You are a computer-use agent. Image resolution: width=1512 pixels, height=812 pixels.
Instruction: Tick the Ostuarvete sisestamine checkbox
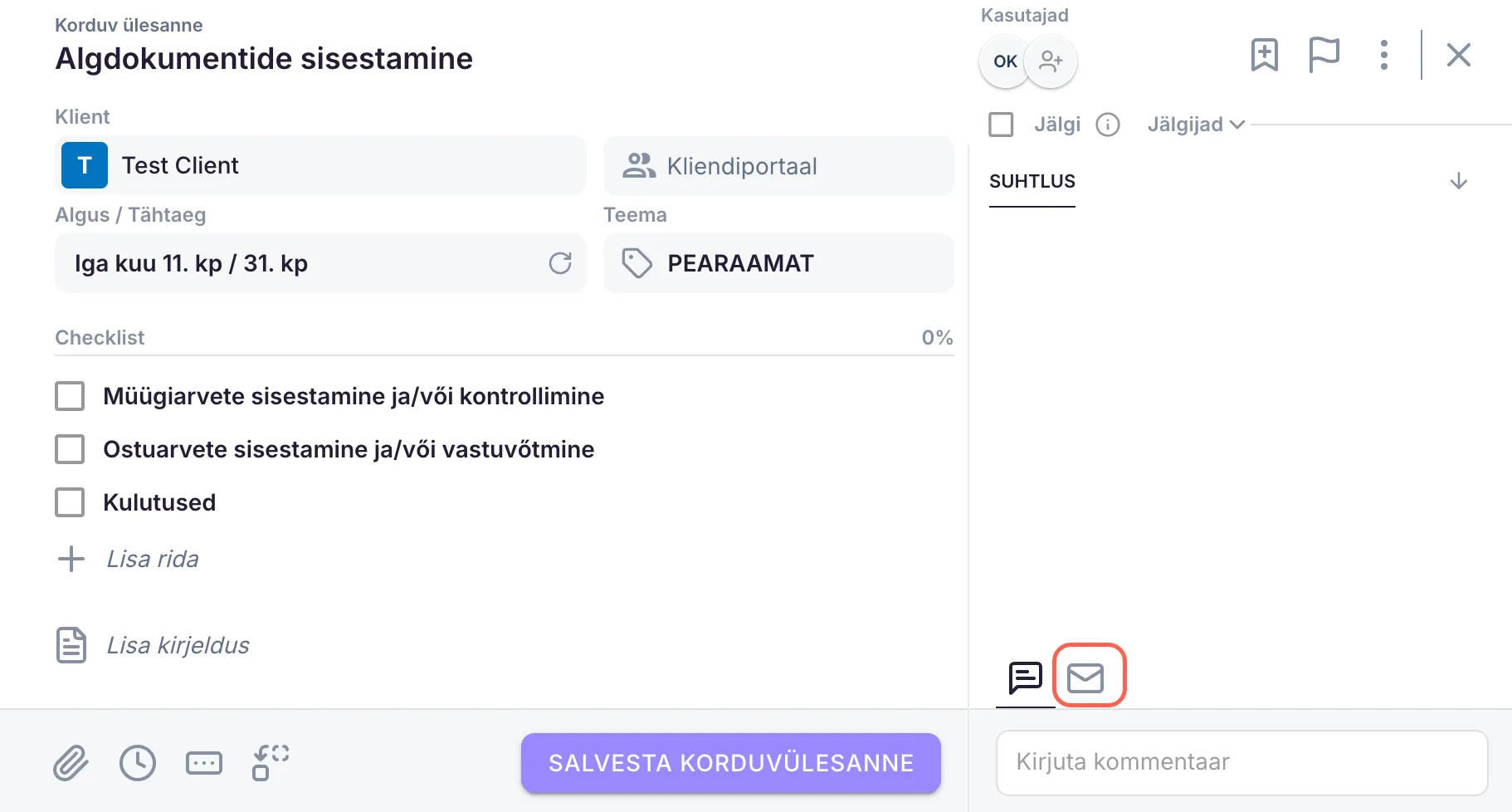pos(70,449)
